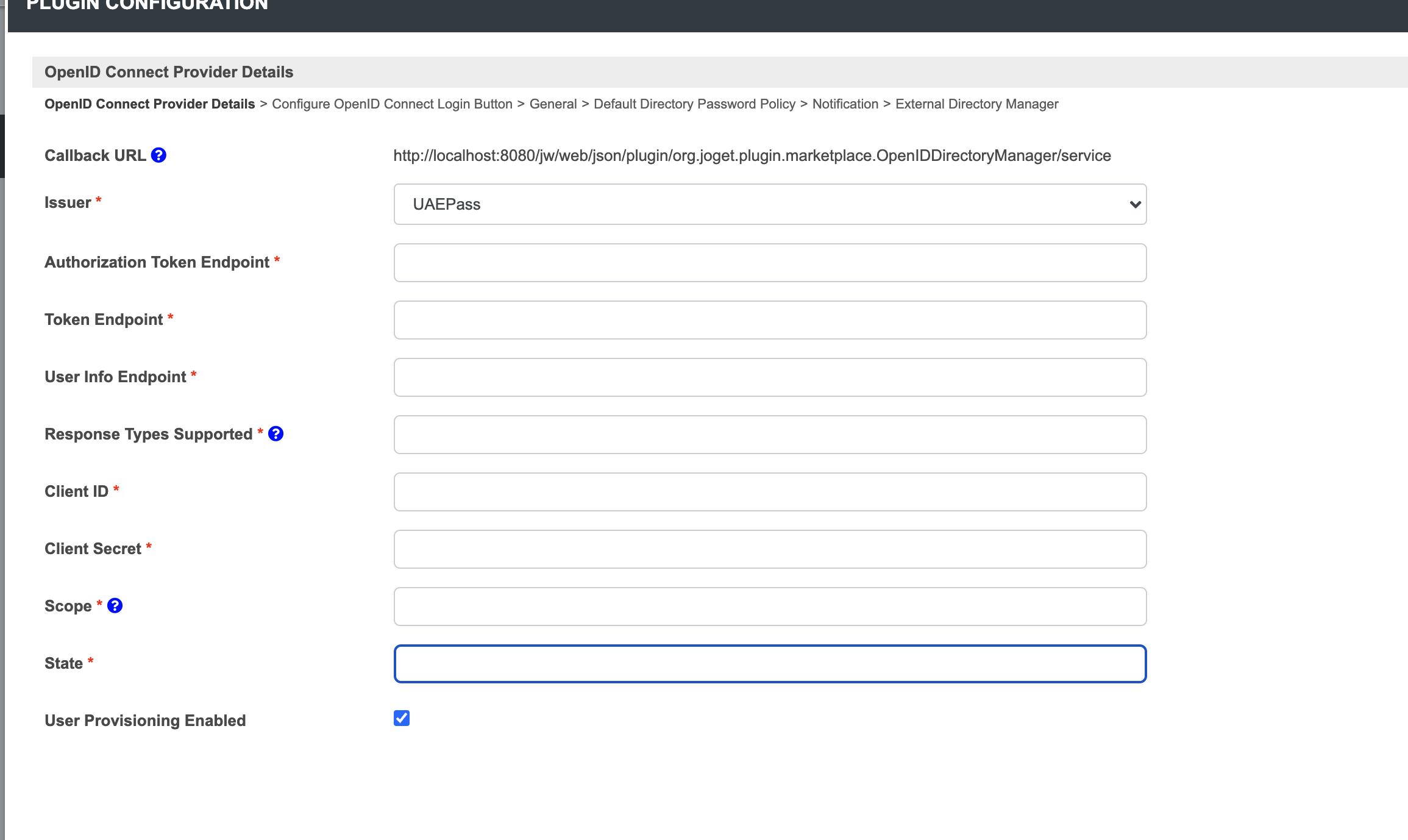Image resolution: width=1408 pixels, height=840 pixels.
Task: Click the Scope help question-mark icon
Action: click(x=115, y=605)
